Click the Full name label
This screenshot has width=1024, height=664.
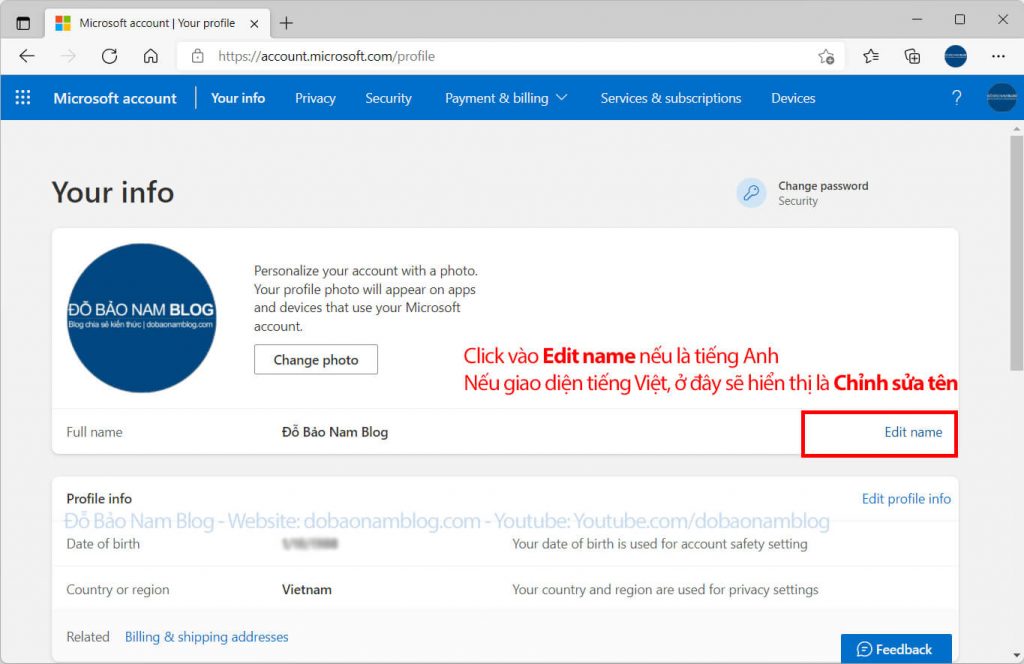pos(94,432)
